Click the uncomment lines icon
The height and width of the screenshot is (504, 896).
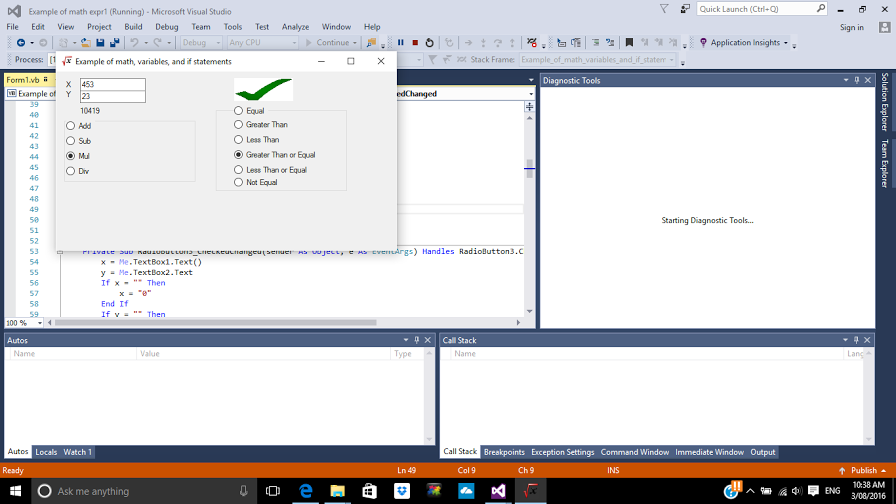[x=610, y=43]
